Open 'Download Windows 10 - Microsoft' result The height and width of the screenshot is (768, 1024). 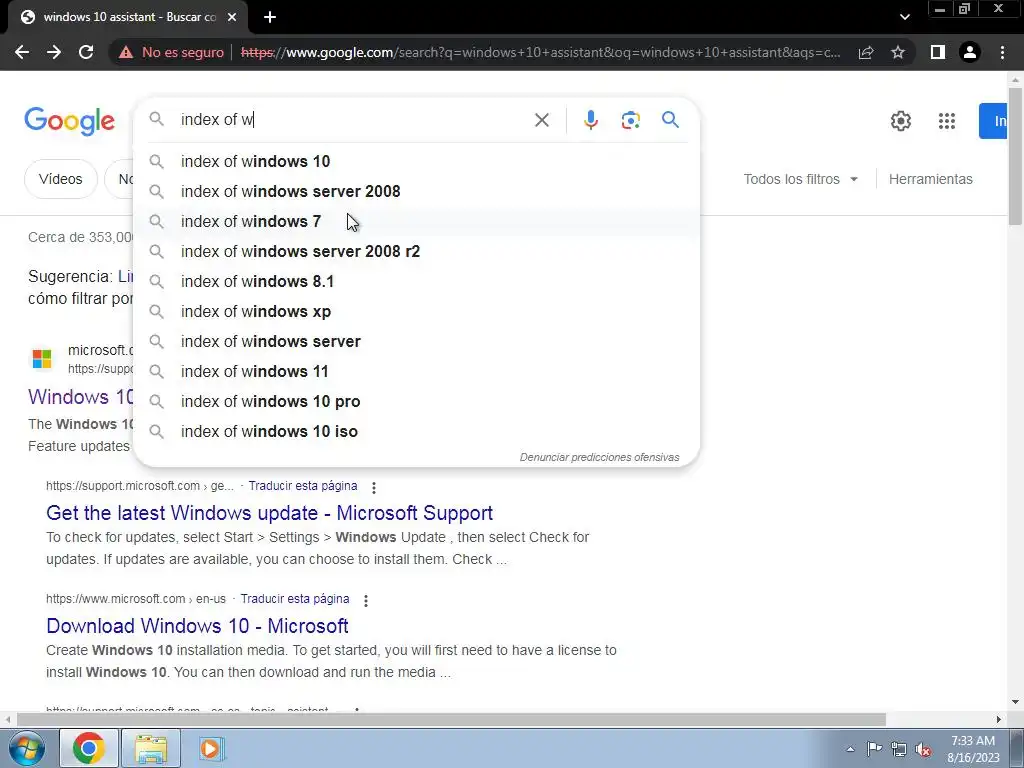click(x=197, y=626)
